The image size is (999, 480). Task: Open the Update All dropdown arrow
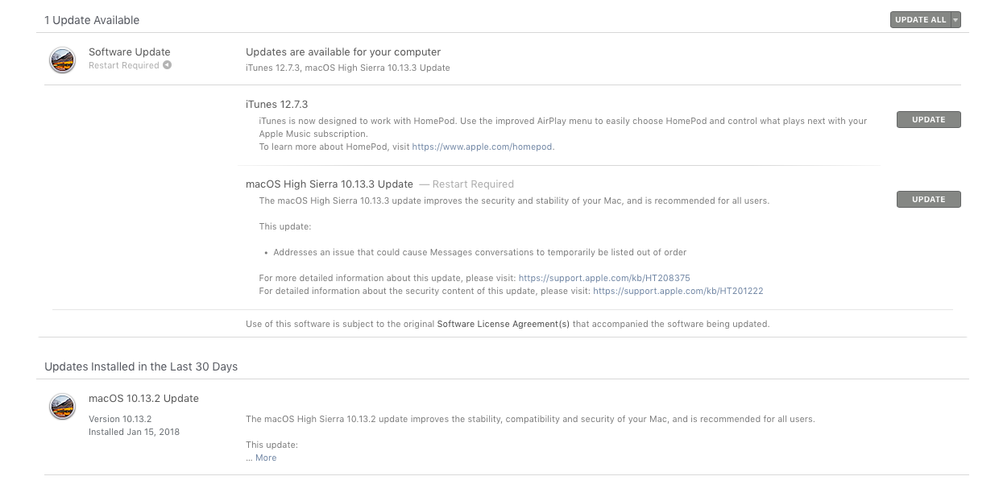click(956, 20)
